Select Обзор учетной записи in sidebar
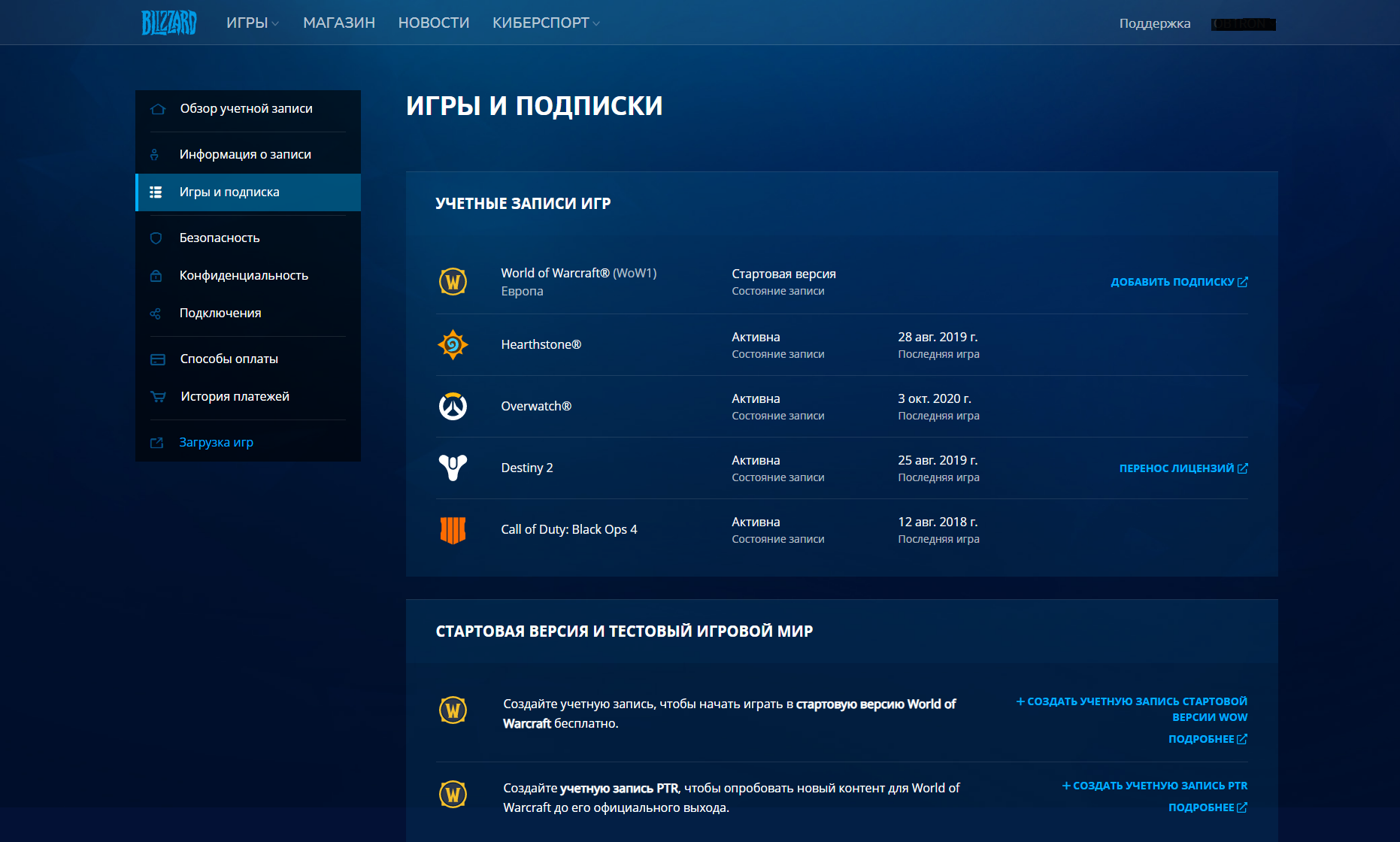Screen dimensions: 1400x842 [248, 109]
